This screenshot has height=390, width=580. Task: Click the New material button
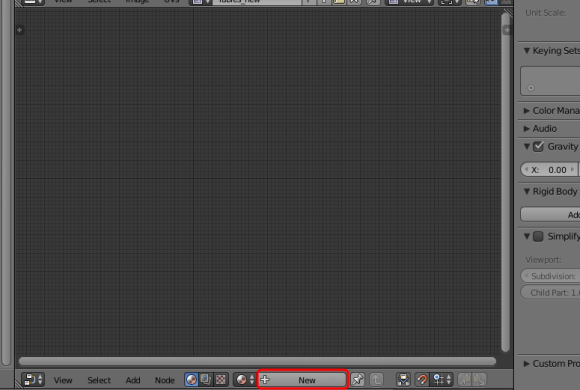(x=302, y=380)
